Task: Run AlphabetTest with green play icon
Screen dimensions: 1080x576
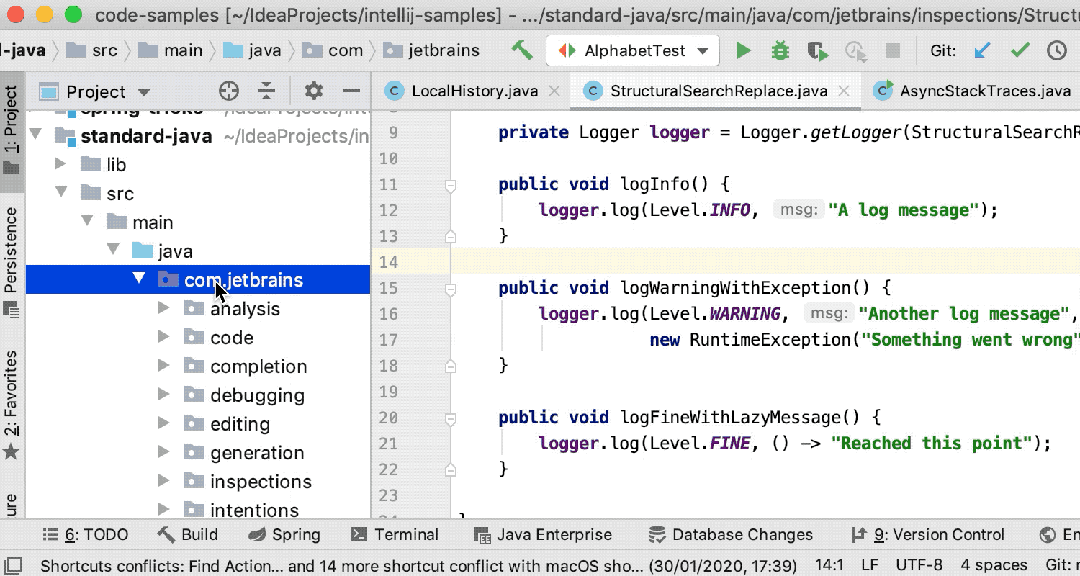Action: [x=743, y=50]
